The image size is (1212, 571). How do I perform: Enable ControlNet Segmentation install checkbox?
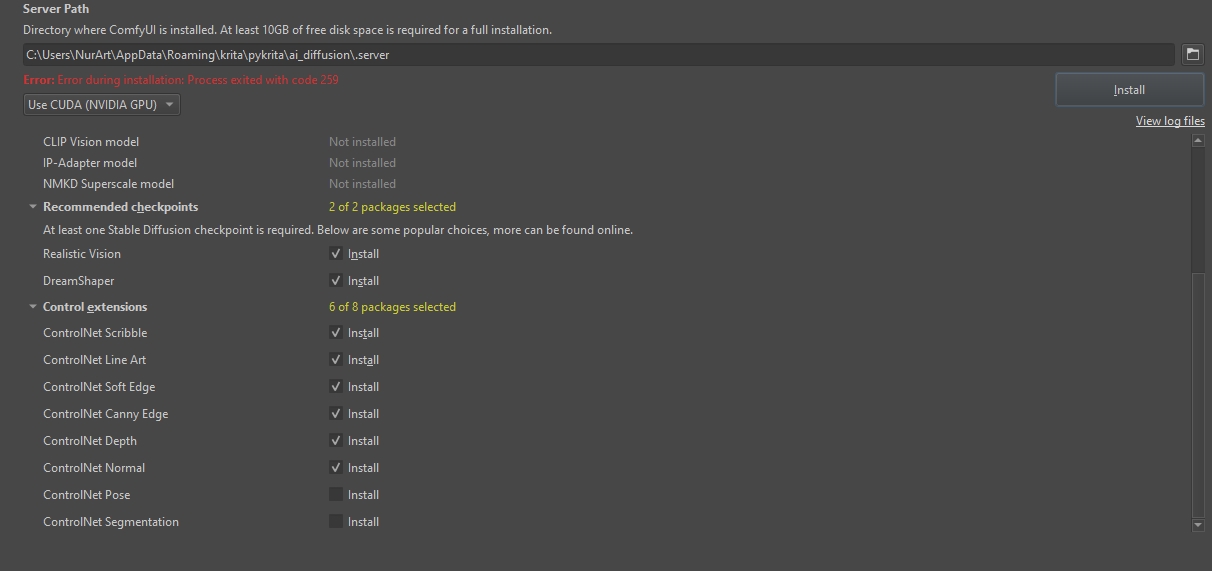tap(336, 522)
